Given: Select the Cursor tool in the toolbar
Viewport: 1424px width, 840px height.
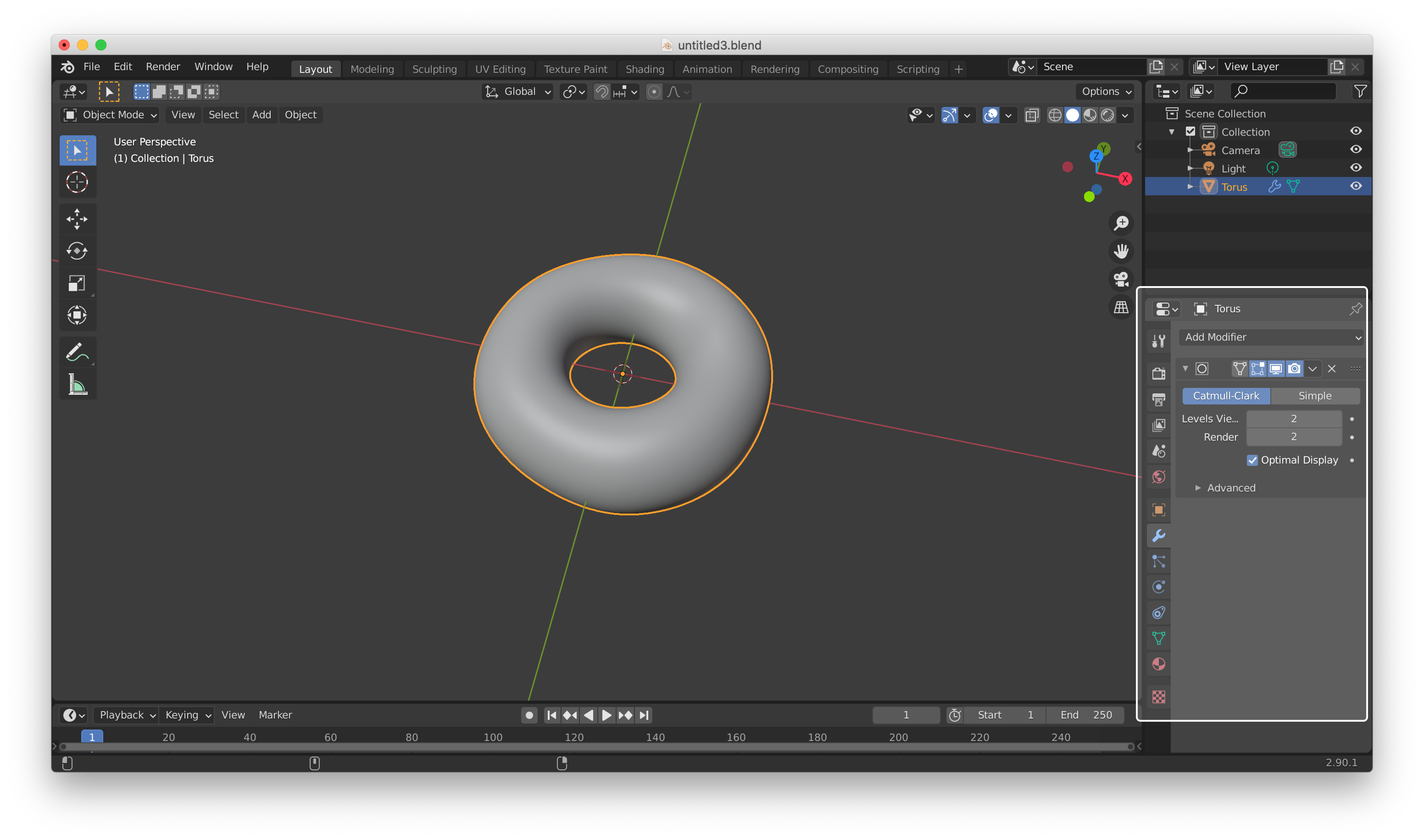Looking at the screenshot, I should point(77,182).
